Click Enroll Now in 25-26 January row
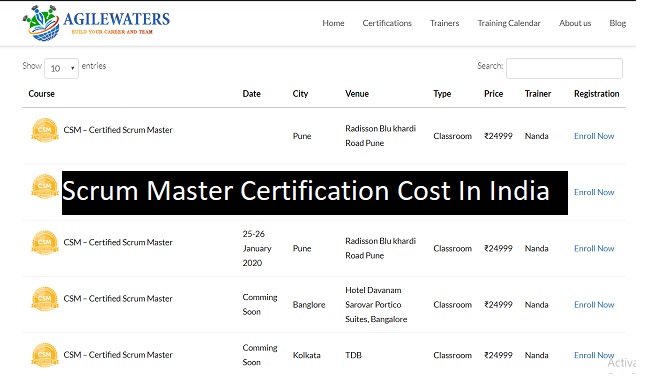The image size is (645, 391). pyautogui.click(x=594, y=248)
